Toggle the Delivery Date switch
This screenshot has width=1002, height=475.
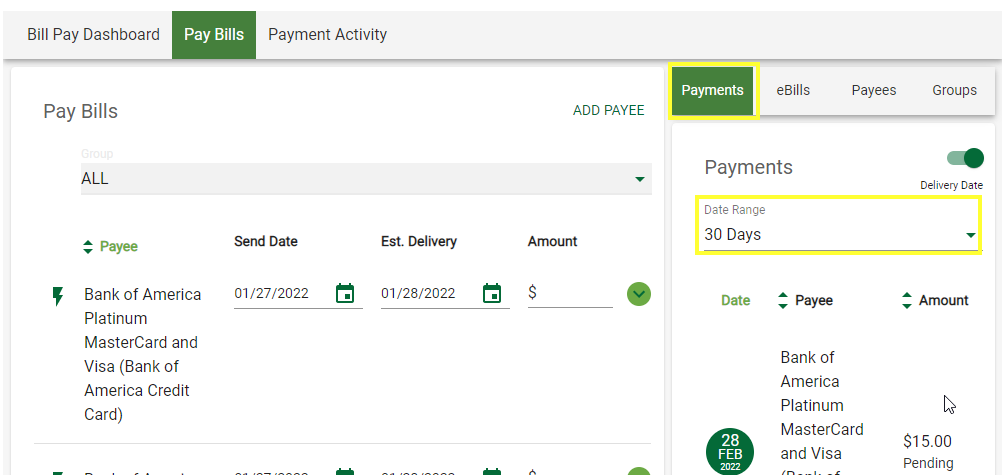[965, 158]
